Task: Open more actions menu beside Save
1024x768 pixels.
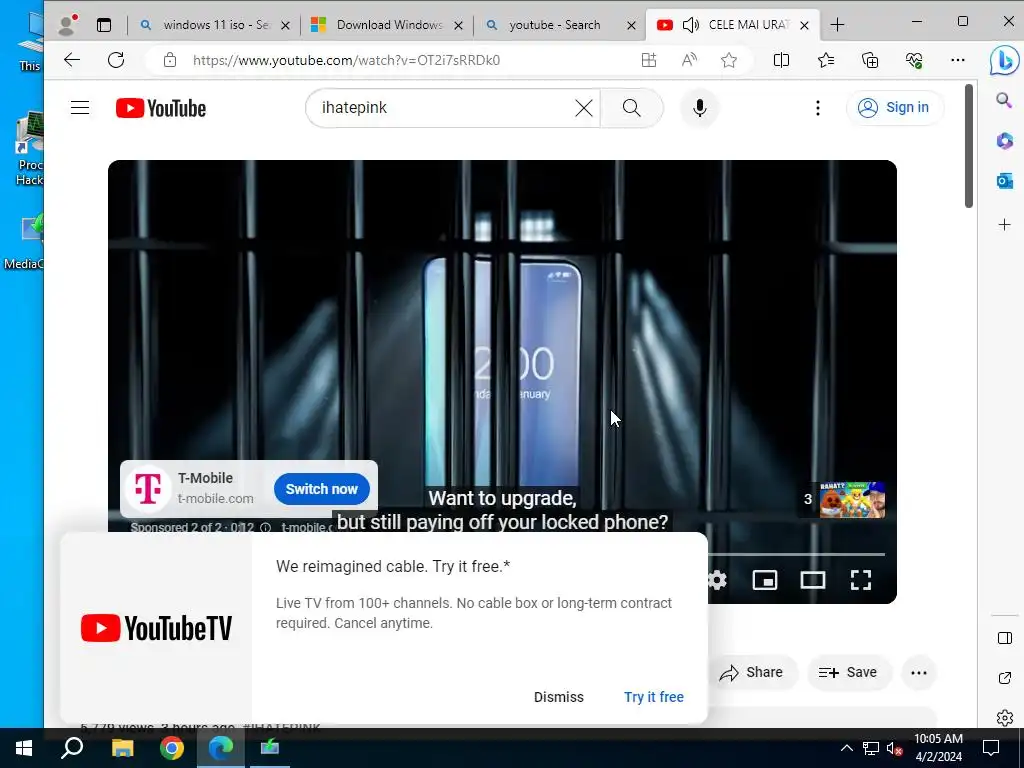Action: [919, 673]
